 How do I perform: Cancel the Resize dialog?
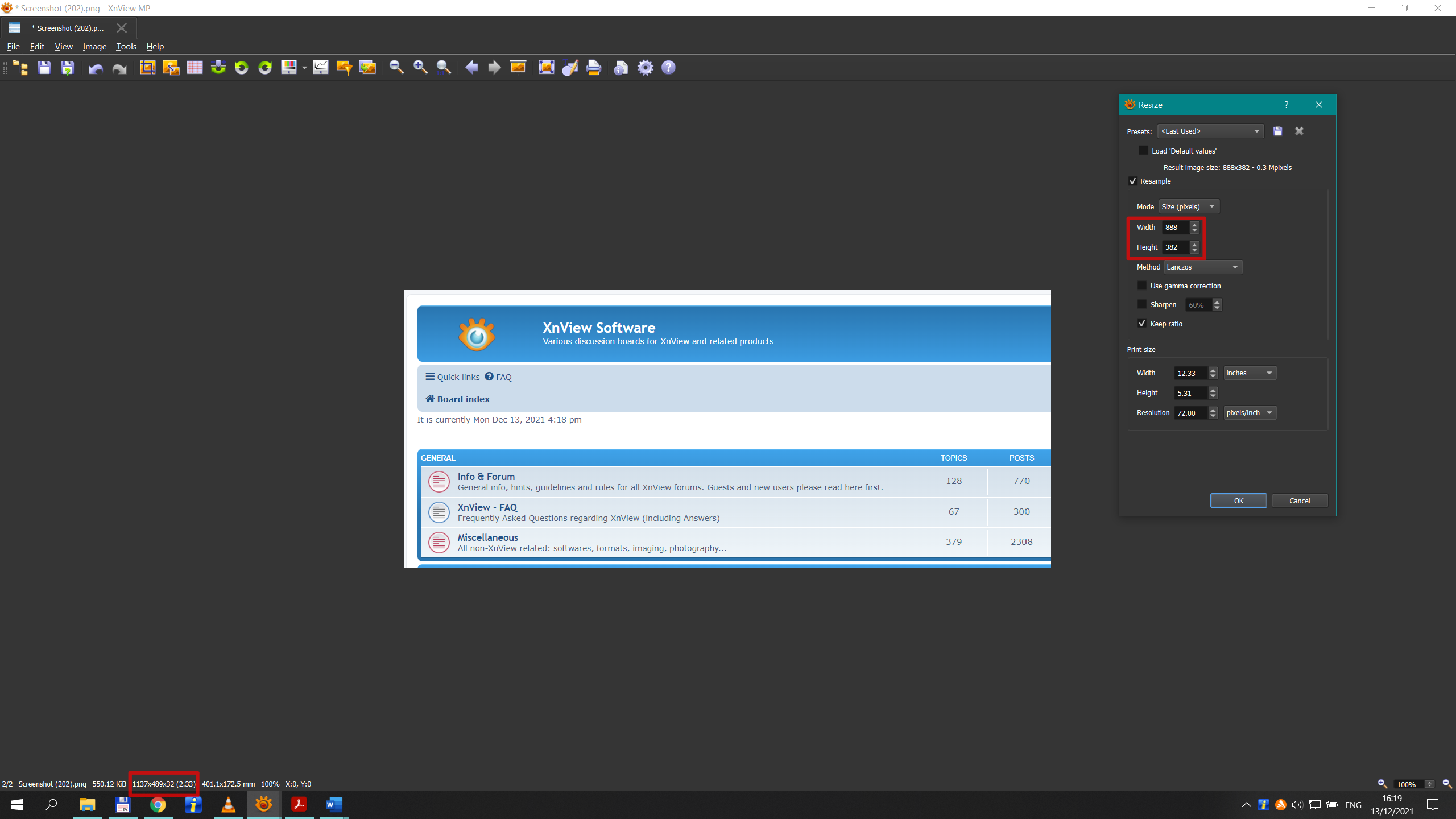(1299, 500)
